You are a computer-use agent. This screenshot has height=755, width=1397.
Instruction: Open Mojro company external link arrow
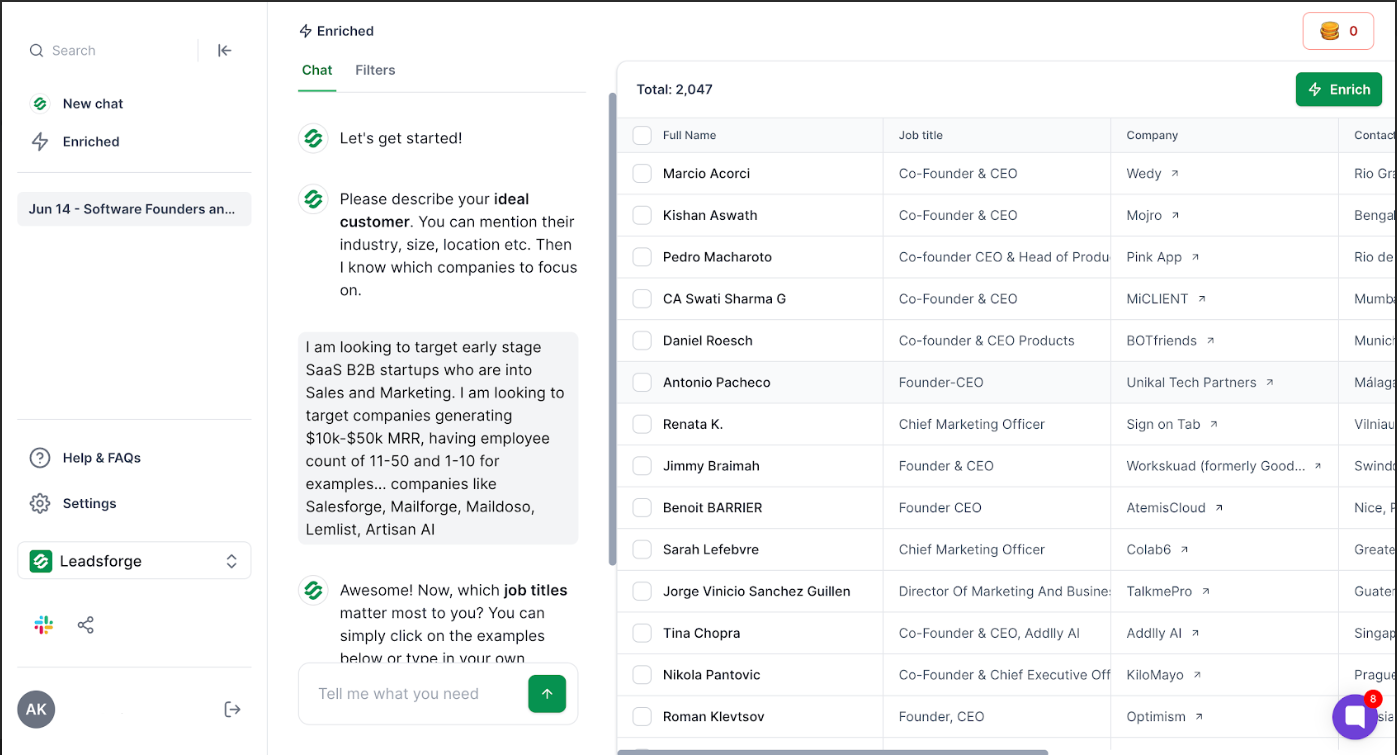pyautogui.click(x=1176, y=215)
